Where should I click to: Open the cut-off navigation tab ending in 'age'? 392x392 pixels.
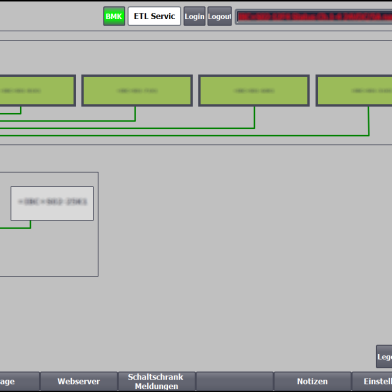coord(19,382)
